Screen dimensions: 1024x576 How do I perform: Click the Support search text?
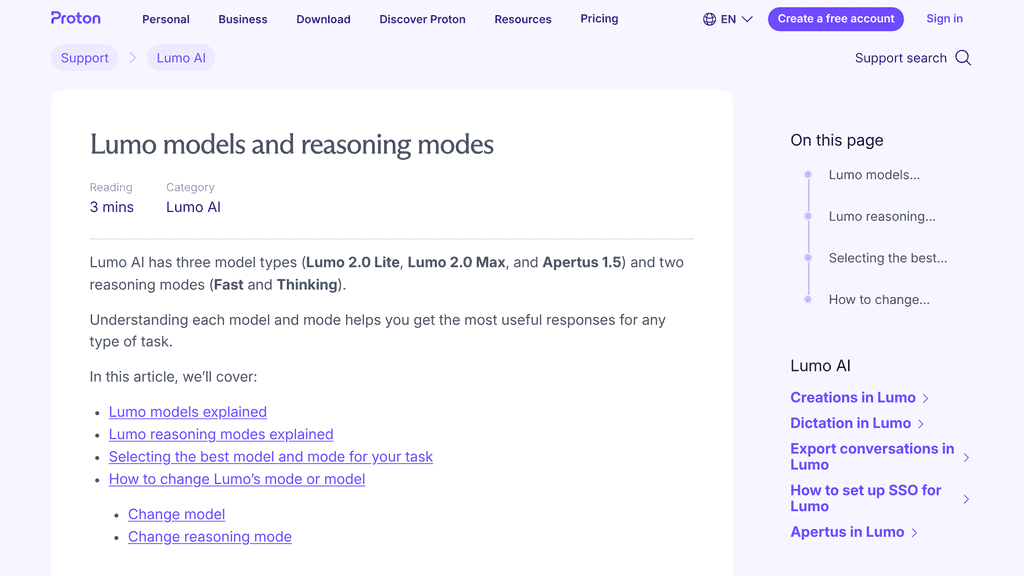tap(901, 58)
